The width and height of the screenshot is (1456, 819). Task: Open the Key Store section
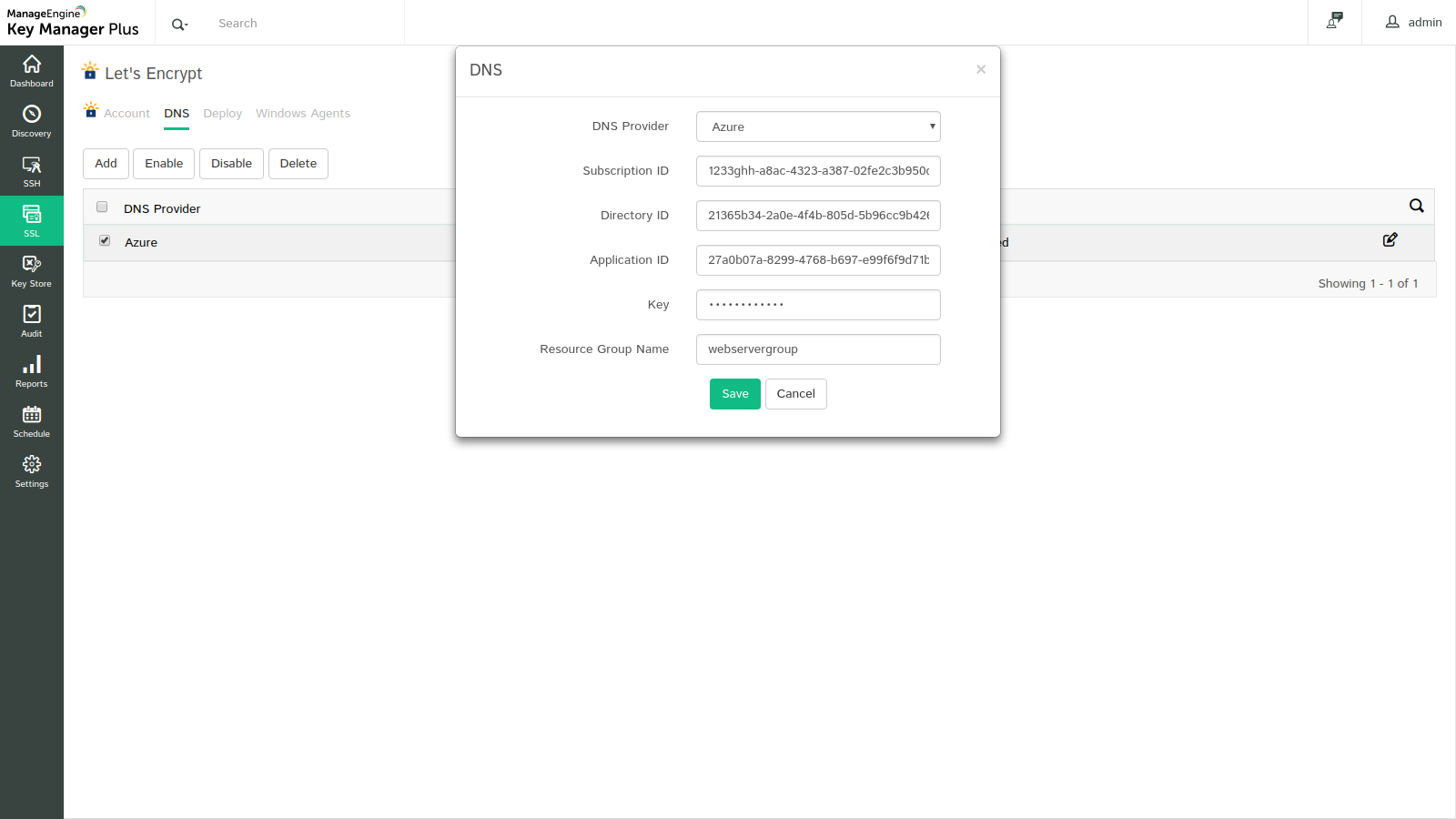[32, 271]
